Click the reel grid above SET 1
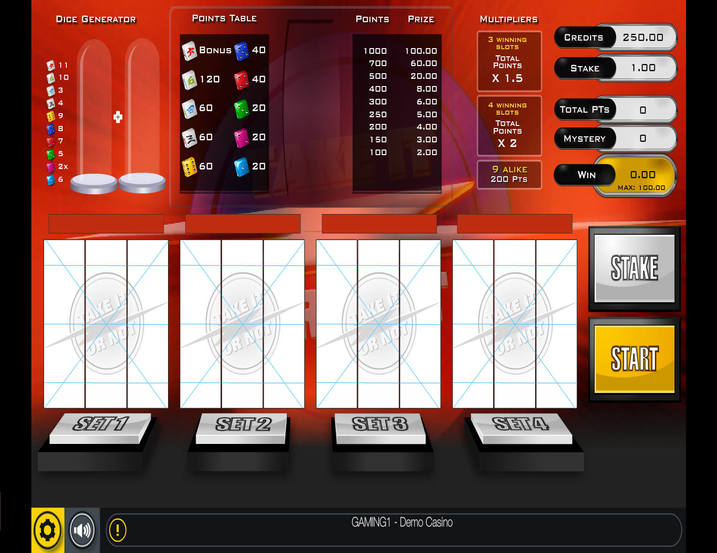 click(106, 324)
